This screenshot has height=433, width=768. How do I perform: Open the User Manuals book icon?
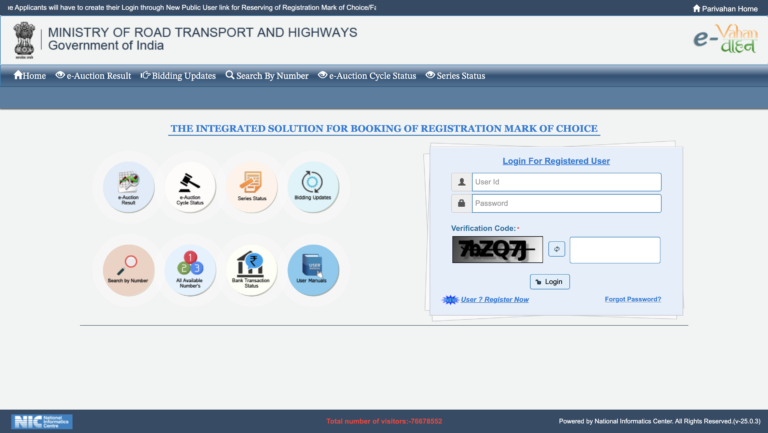(x=313, y=270)
